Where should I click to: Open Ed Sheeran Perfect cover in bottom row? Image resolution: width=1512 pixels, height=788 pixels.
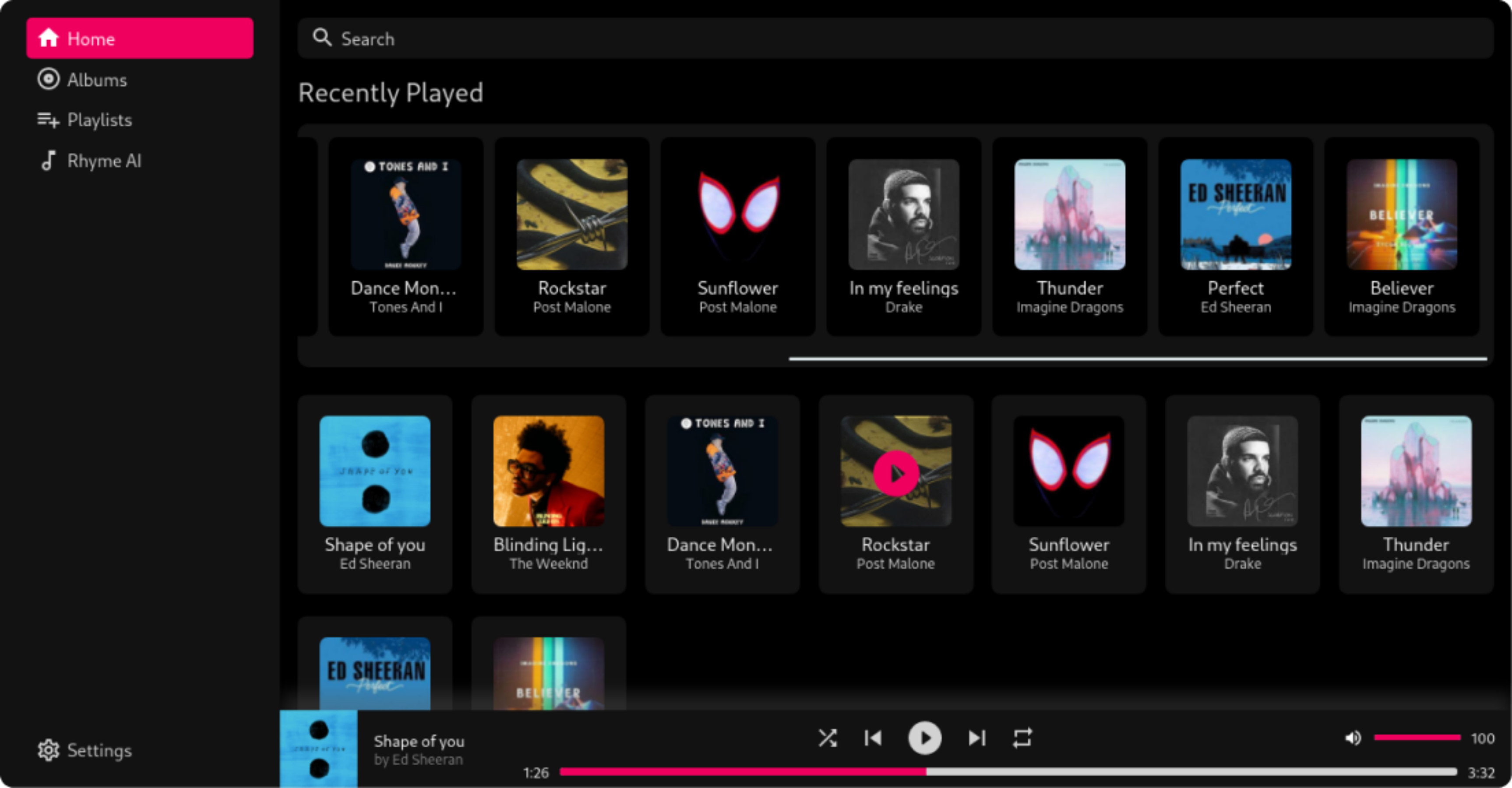tap(374, 674)
